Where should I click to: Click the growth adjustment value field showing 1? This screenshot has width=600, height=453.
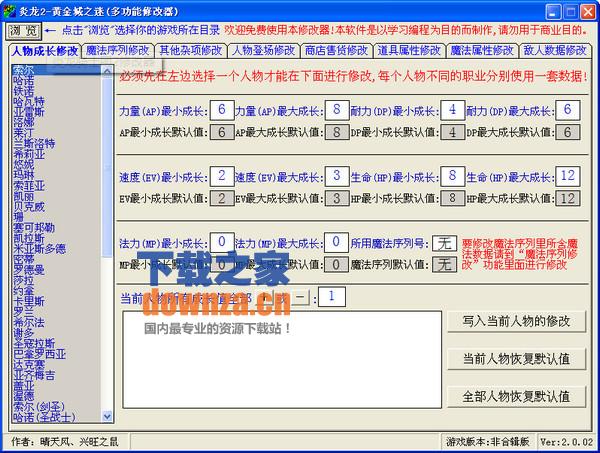click(331, 297)
